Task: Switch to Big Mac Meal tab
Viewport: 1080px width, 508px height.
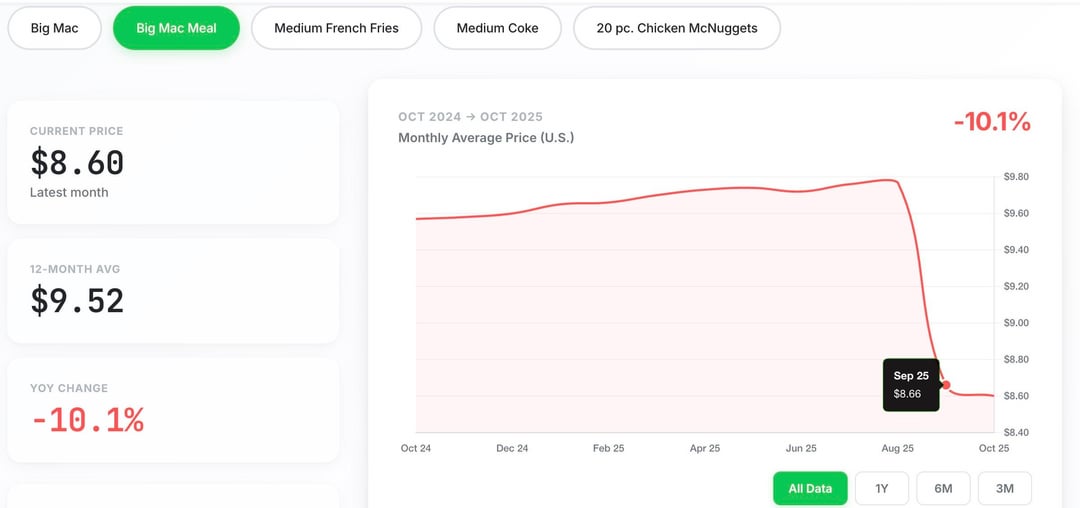Action: click(176, 28)
